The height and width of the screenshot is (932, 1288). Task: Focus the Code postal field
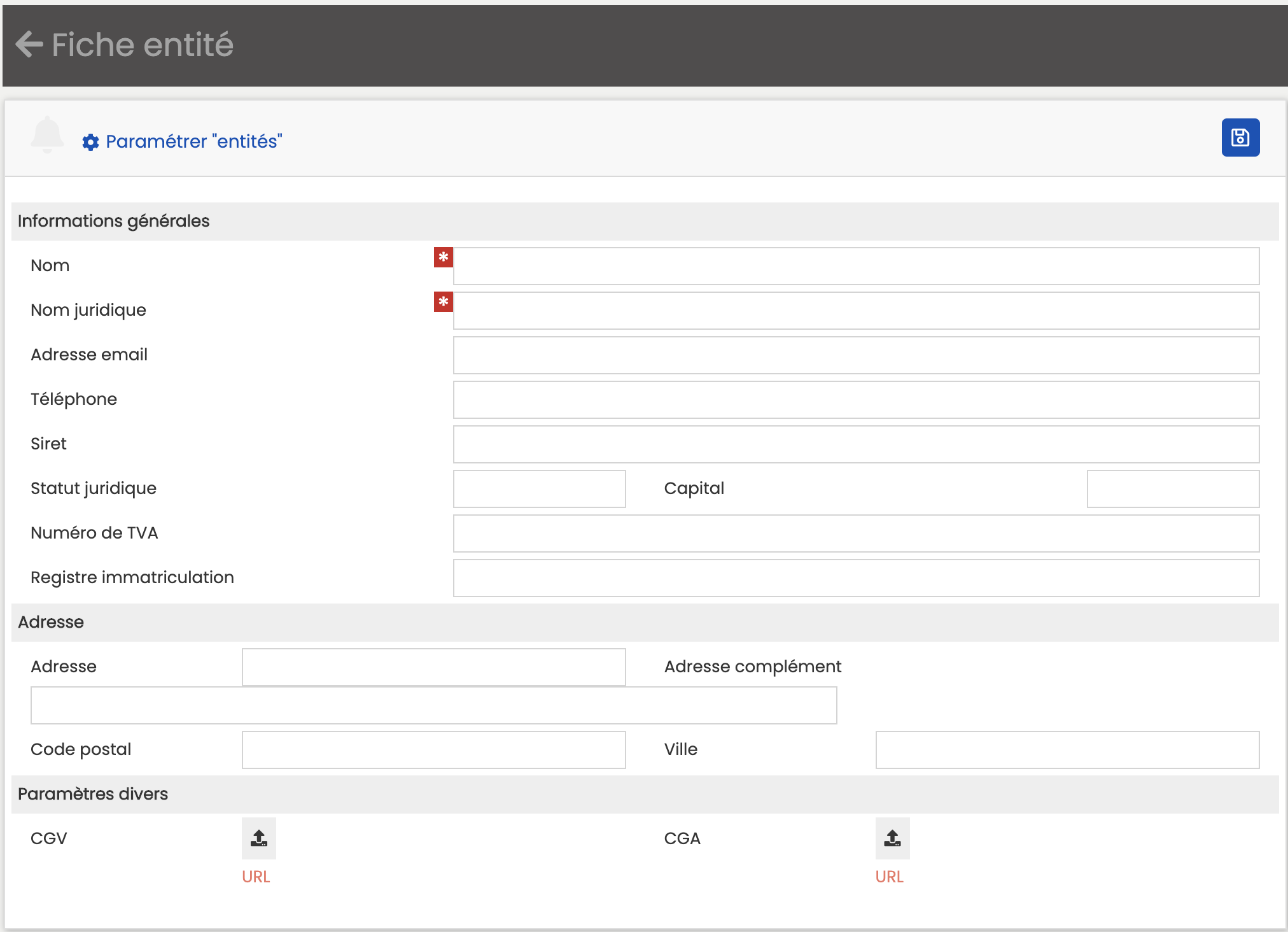pos(434,750)
